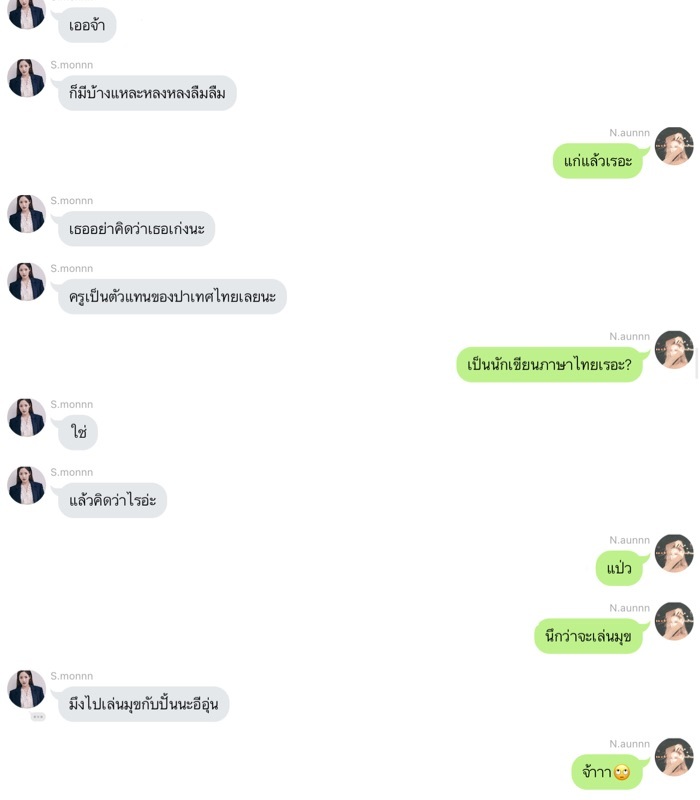Select the ครูเป็นตัวแทนของปาเทศไทยเลยนะ message bubble

pyautogui.click(x=172, y=296)
